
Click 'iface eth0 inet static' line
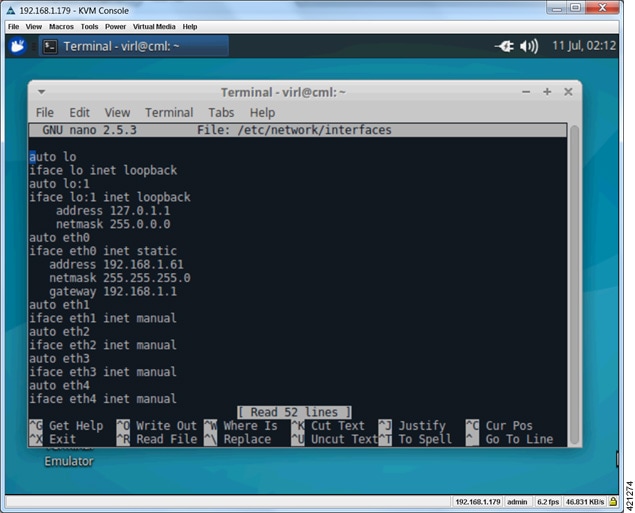pos(103,251)
